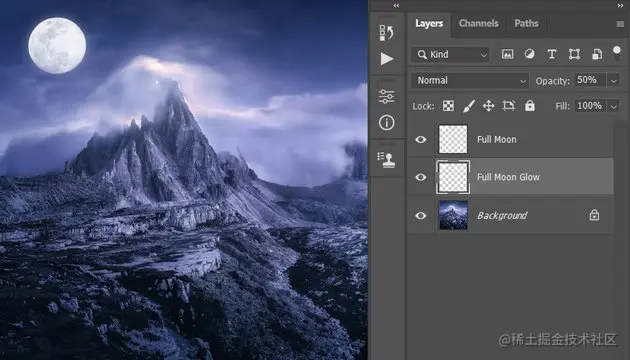The width and height of the screenshot is (630, 360).
Task: Click the Background layer lock icon
Action: coord(594,215)
